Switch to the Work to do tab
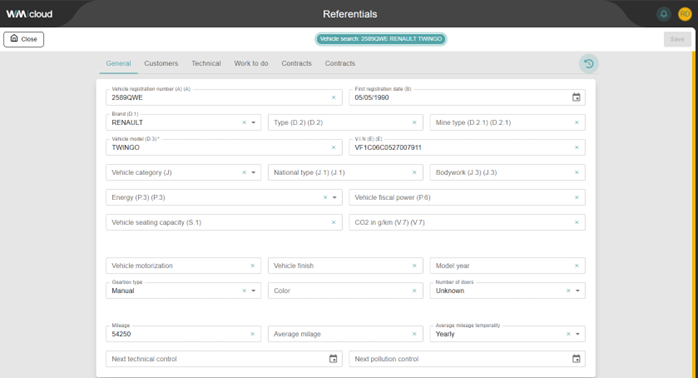This screenshot has height=378, width=698. (251, 64)
